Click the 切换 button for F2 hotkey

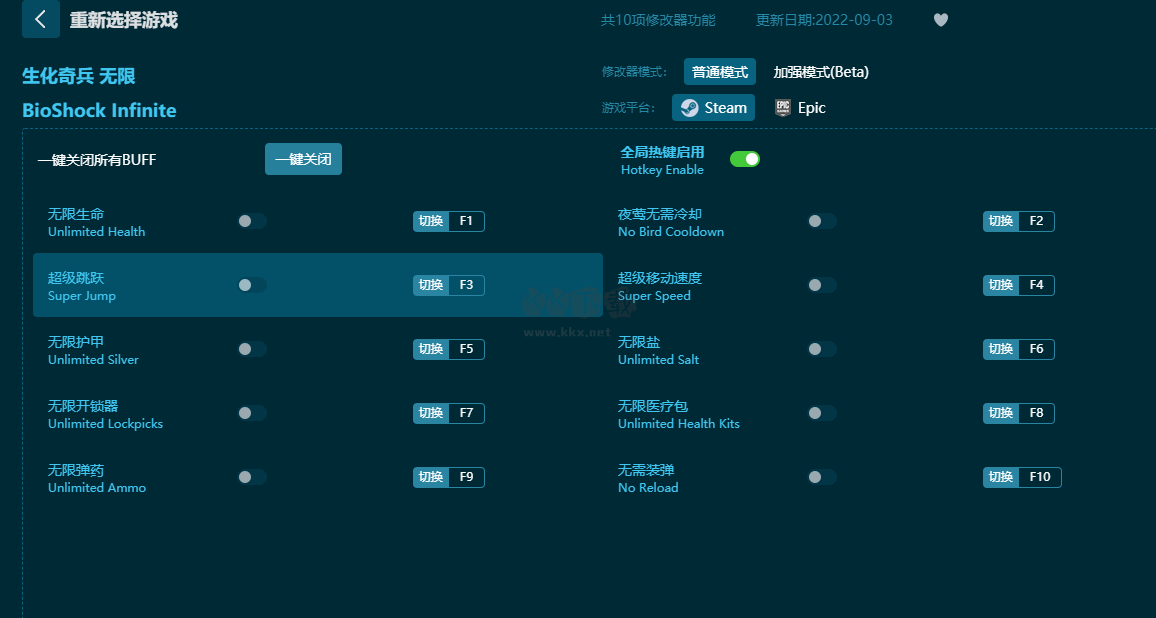tap(1001, 221)
